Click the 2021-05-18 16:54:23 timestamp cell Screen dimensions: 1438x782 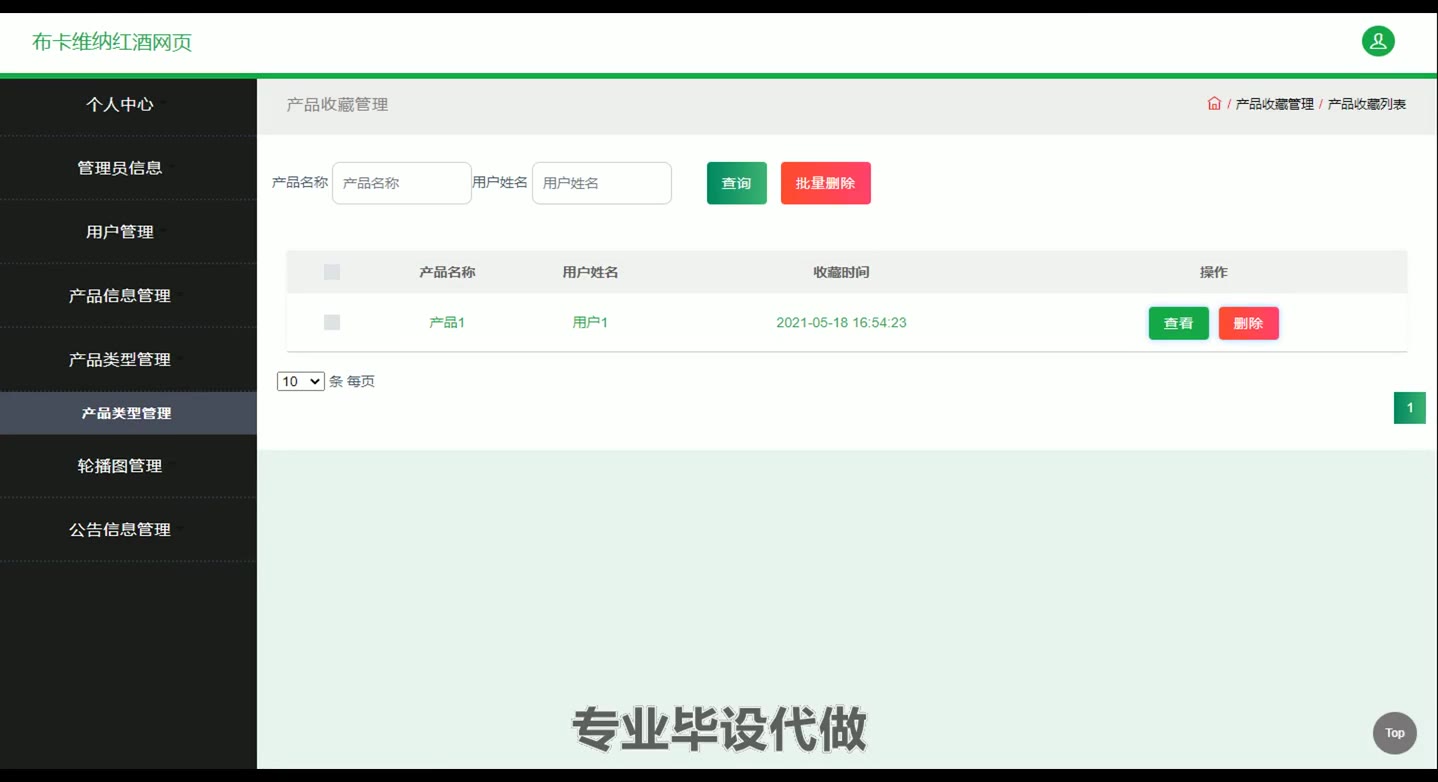[842, 322]
